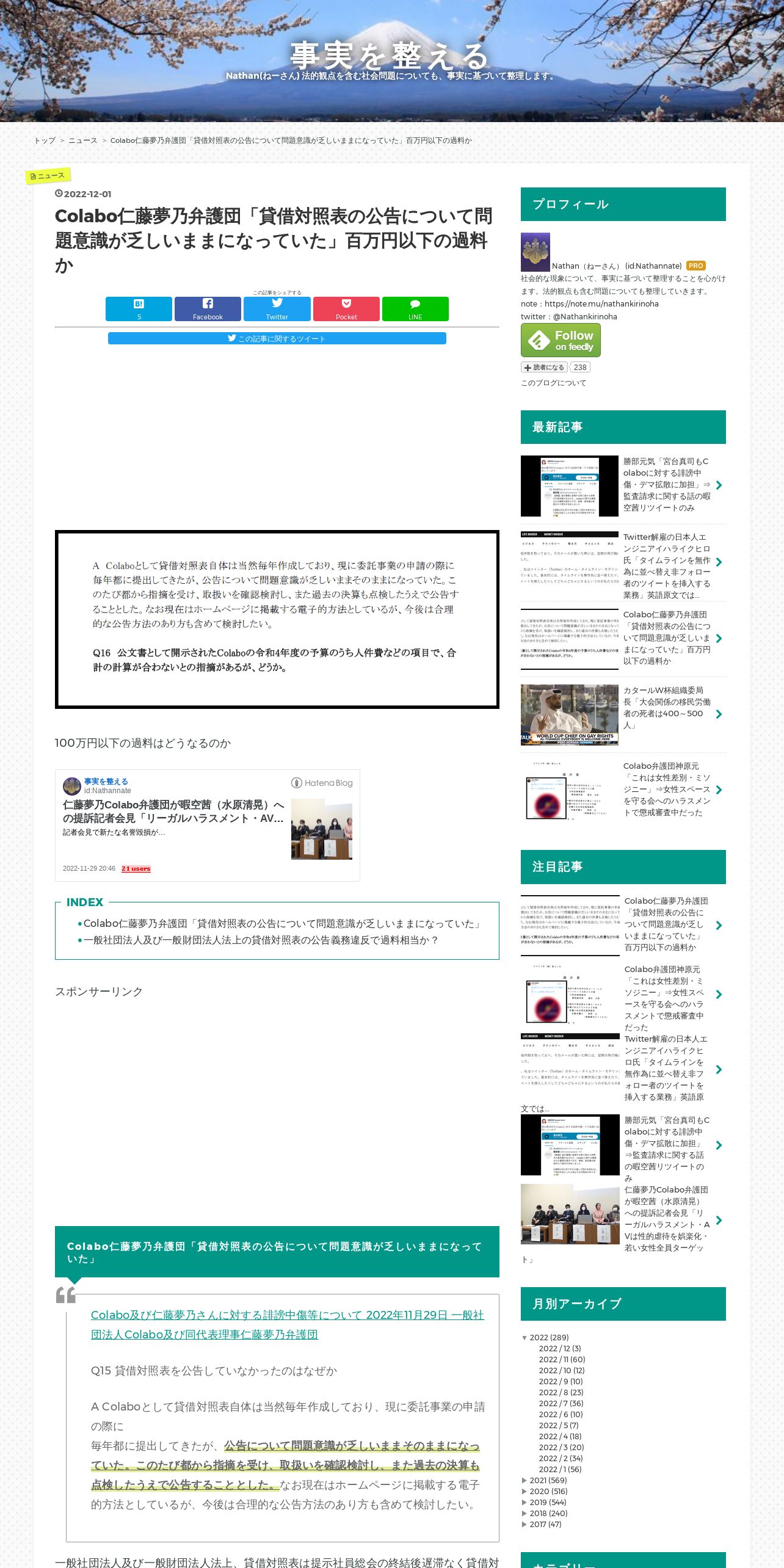The height and width of the screenshot is (1568, 784).
Task: Expand the 2020 (516) archive
Action: pyautogui.click(x=524, y=1492)
